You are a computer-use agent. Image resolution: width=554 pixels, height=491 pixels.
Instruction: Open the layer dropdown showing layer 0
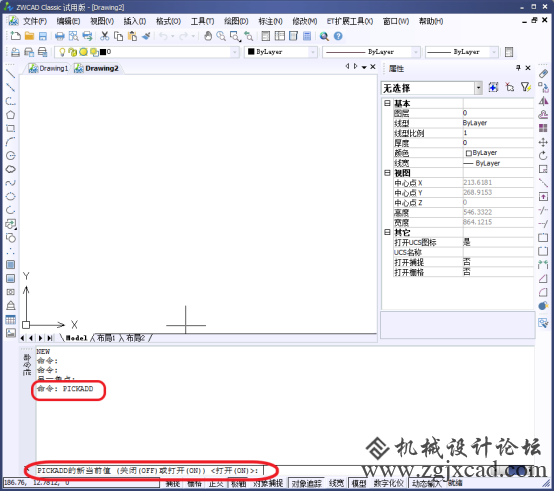click(235, 52)
